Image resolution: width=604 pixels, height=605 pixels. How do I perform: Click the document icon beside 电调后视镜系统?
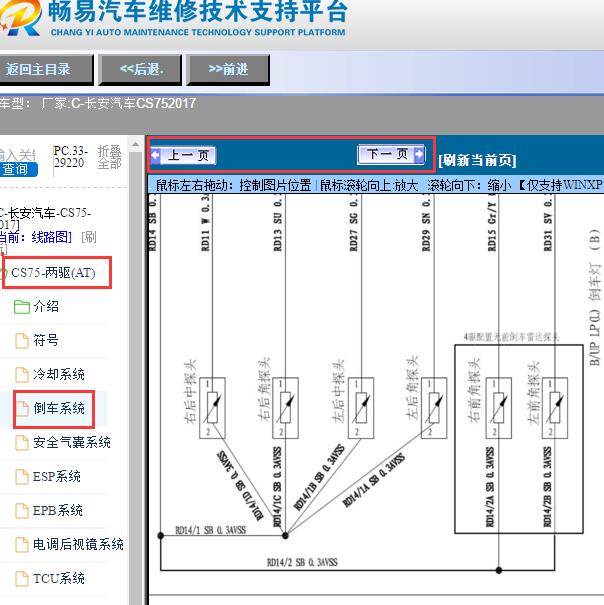[x=22, y=544]
